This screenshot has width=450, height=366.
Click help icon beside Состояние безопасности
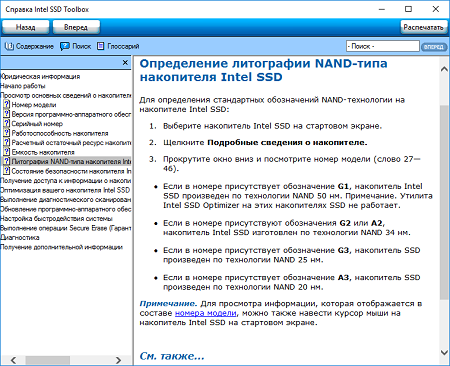6,171
